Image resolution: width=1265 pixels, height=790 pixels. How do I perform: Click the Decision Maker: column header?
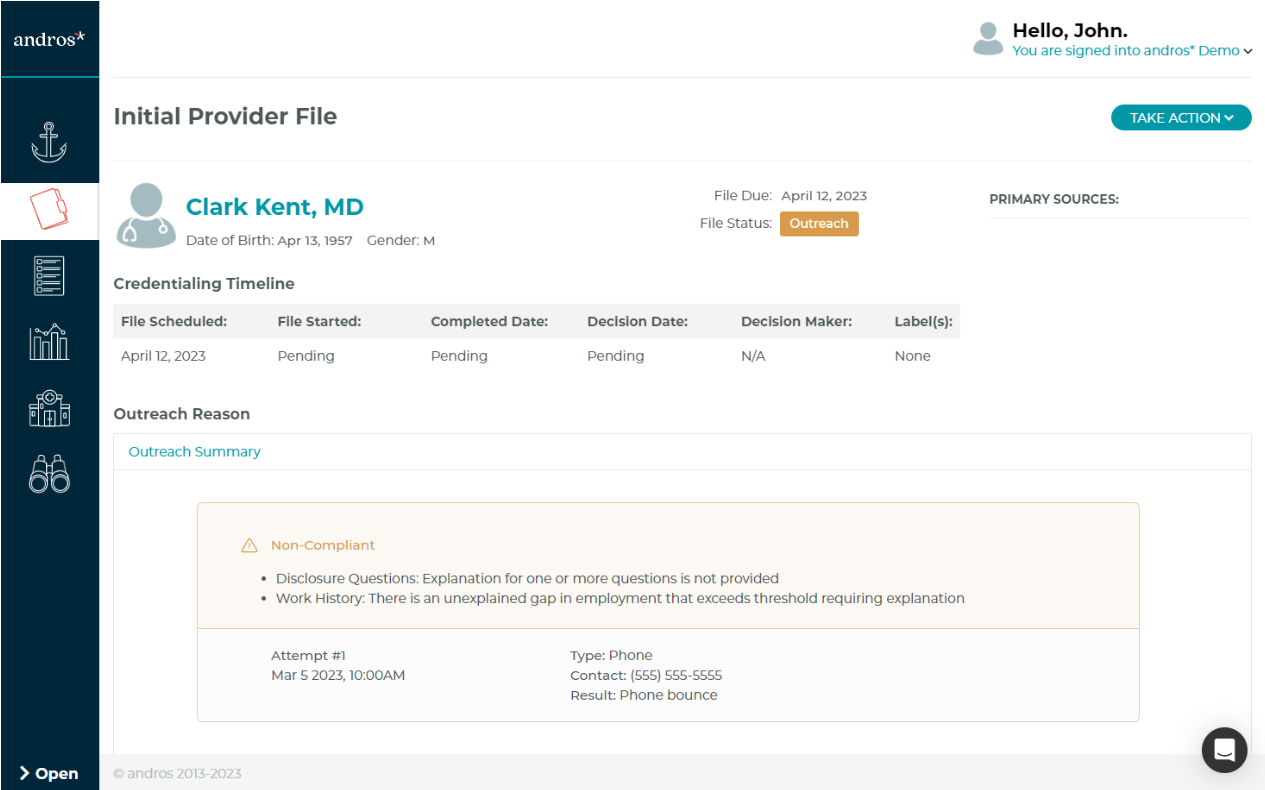point(796,322)
